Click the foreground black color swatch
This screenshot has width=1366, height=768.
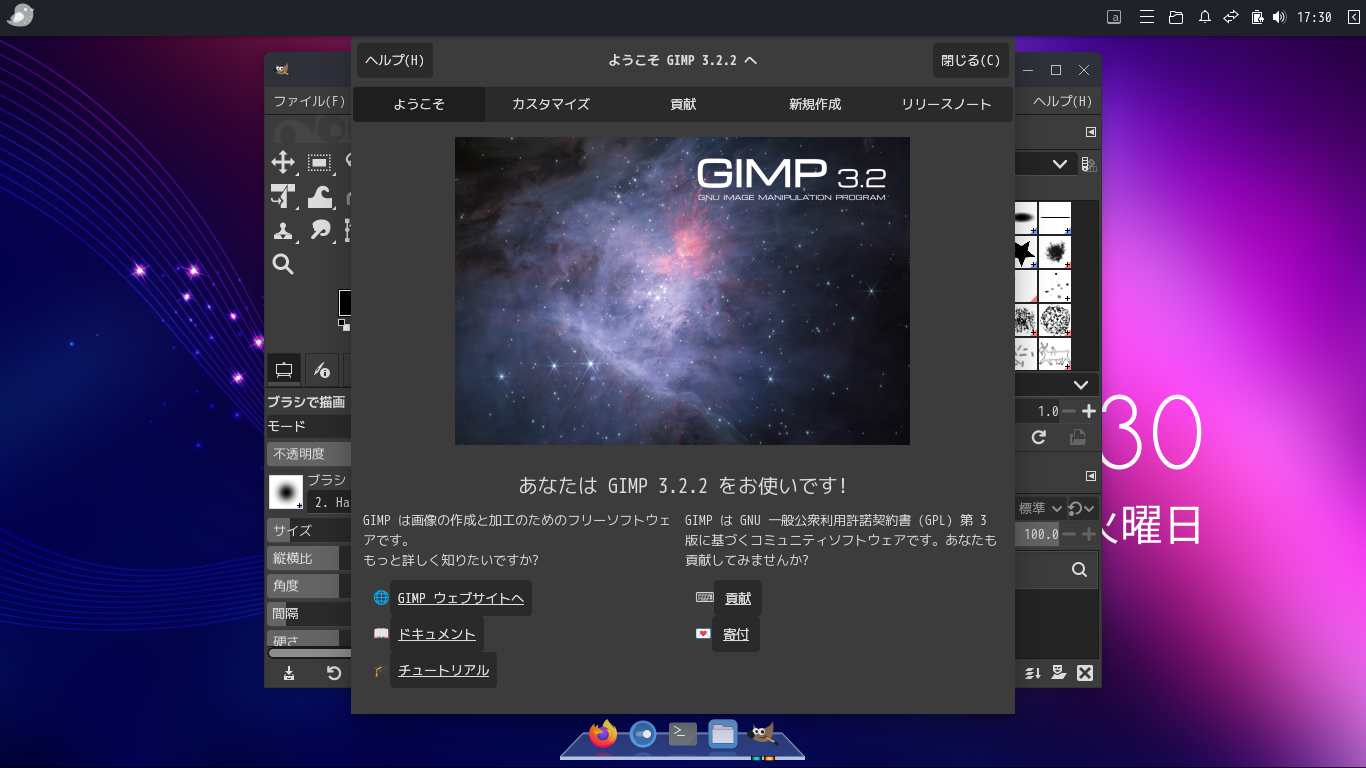[x=345, y=303]
